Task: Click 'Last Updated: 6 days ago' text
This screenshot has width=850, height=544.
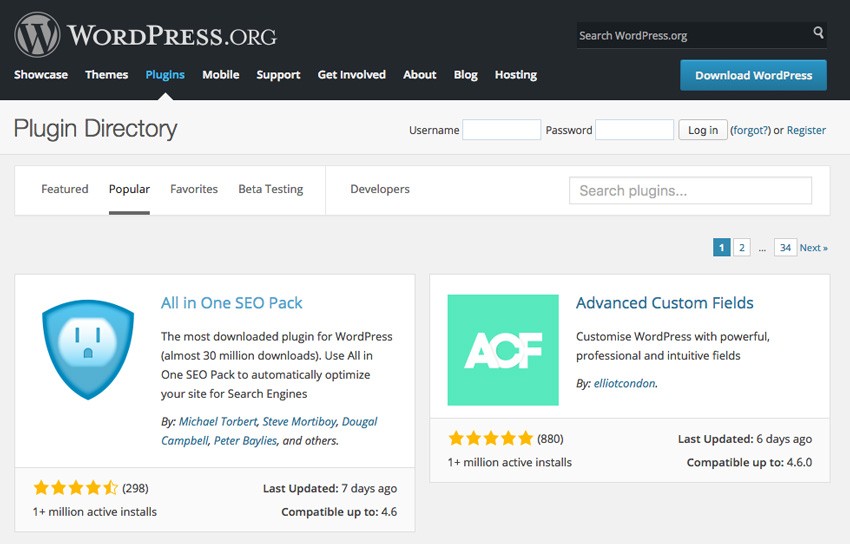Action: pyautogui.click(x=745, y=439)
